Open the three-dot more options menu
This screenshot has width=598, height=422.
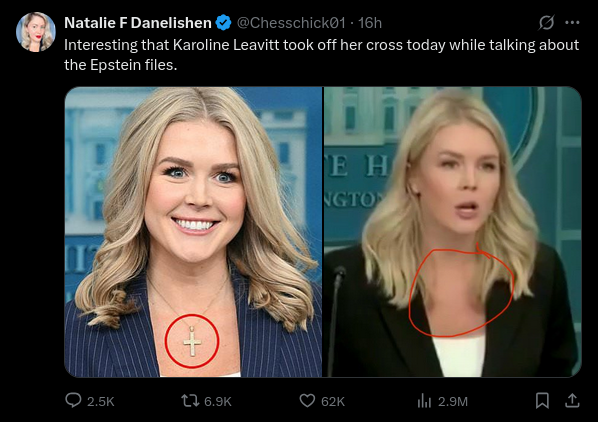tap(572, 22)
